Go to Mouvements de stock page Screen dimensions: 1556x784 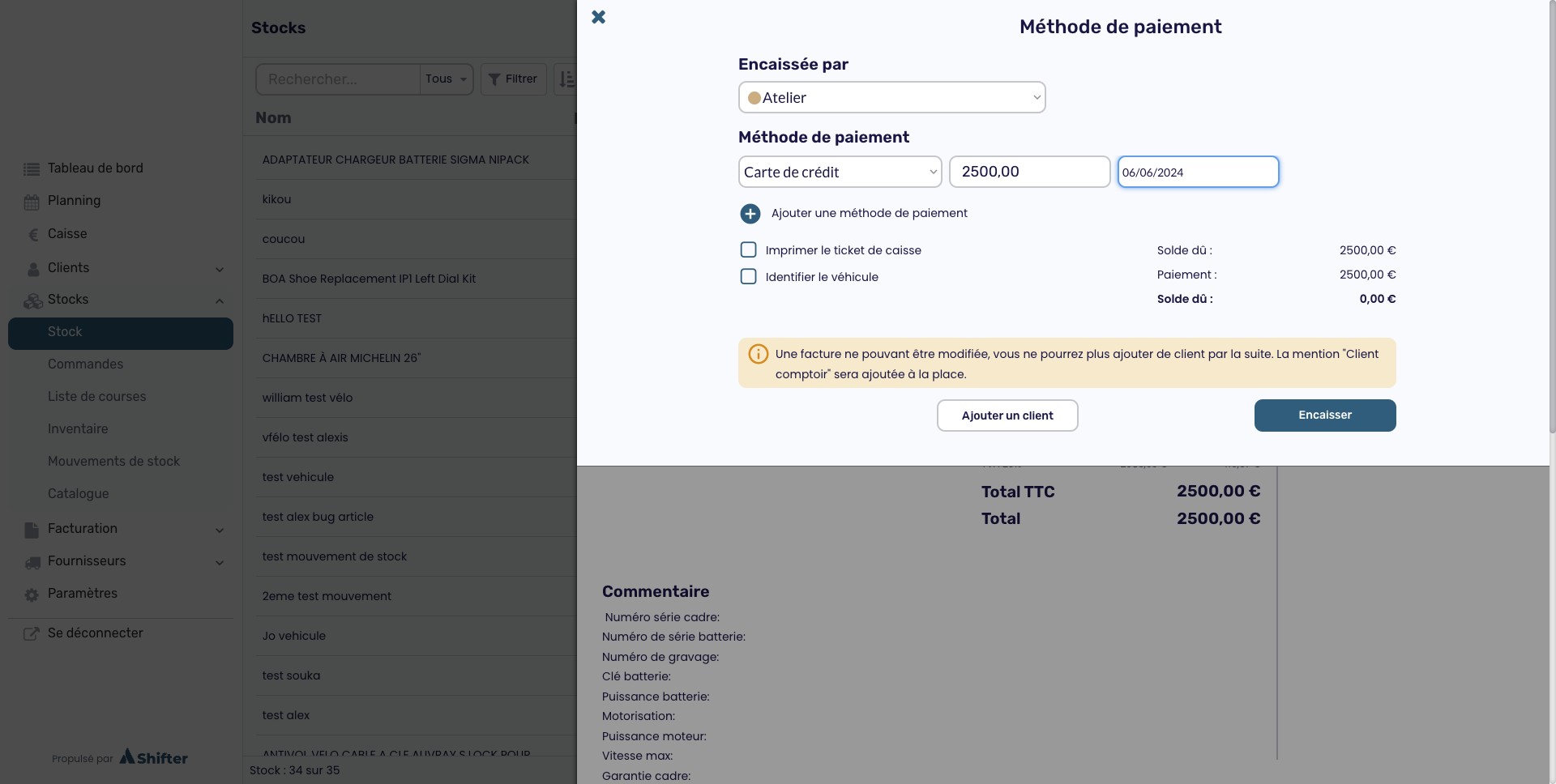pyautogui.click(x=113, y=462)
